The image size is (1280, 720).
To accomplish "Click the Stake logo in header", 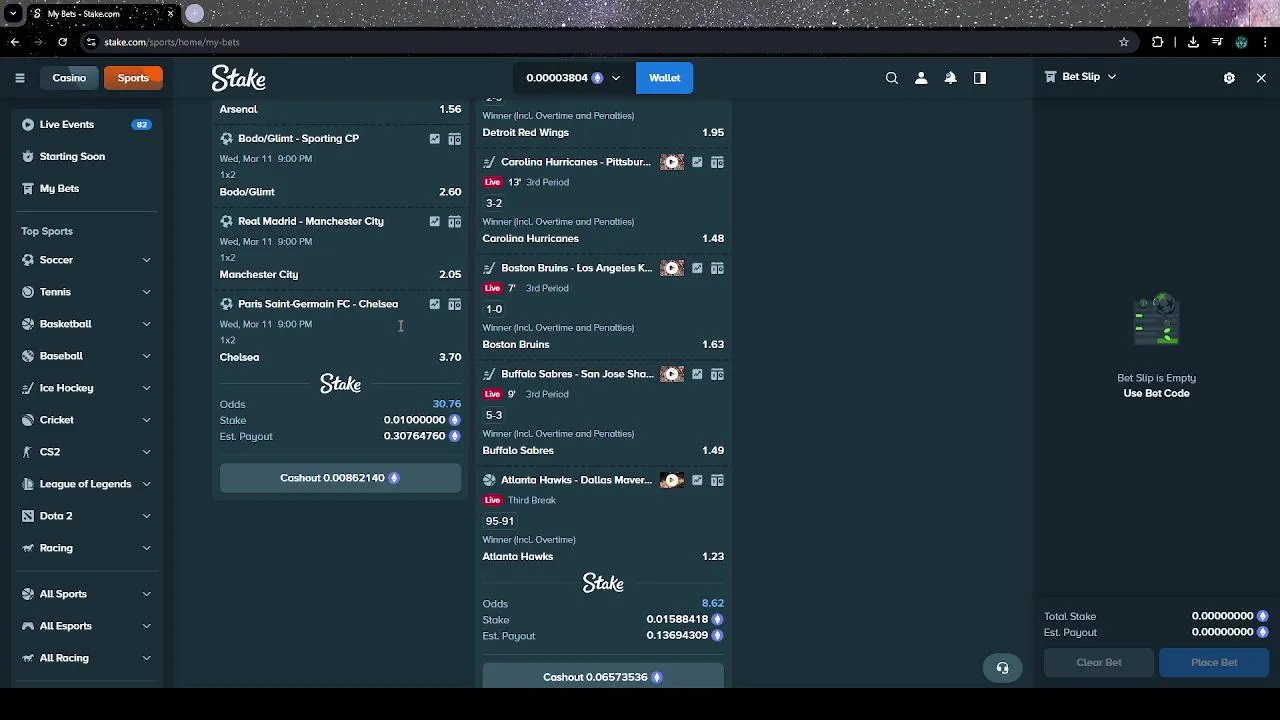I will tap(238, 78).
